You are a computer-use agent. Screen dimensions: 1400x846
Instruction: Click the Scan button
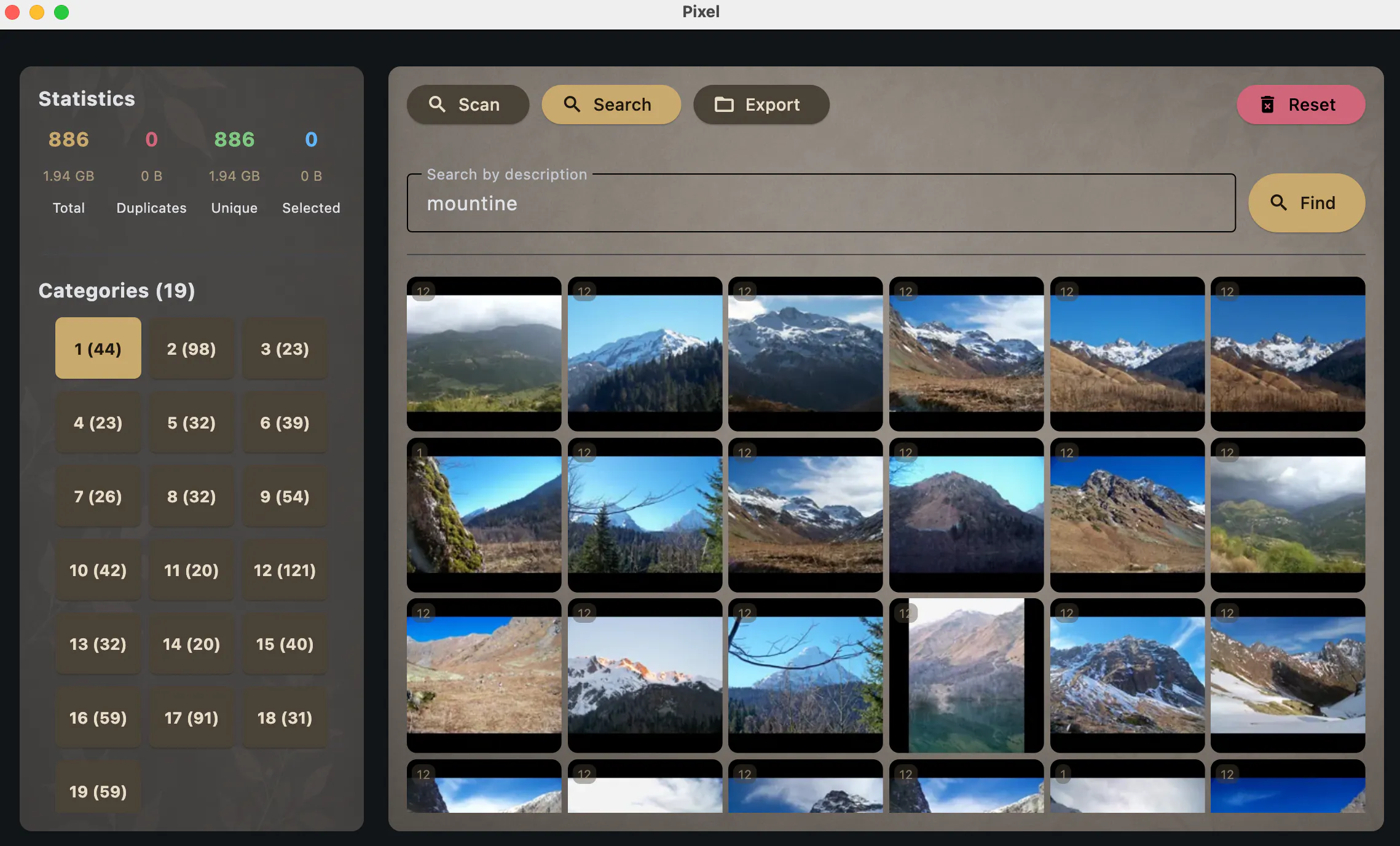pos(468,105)
